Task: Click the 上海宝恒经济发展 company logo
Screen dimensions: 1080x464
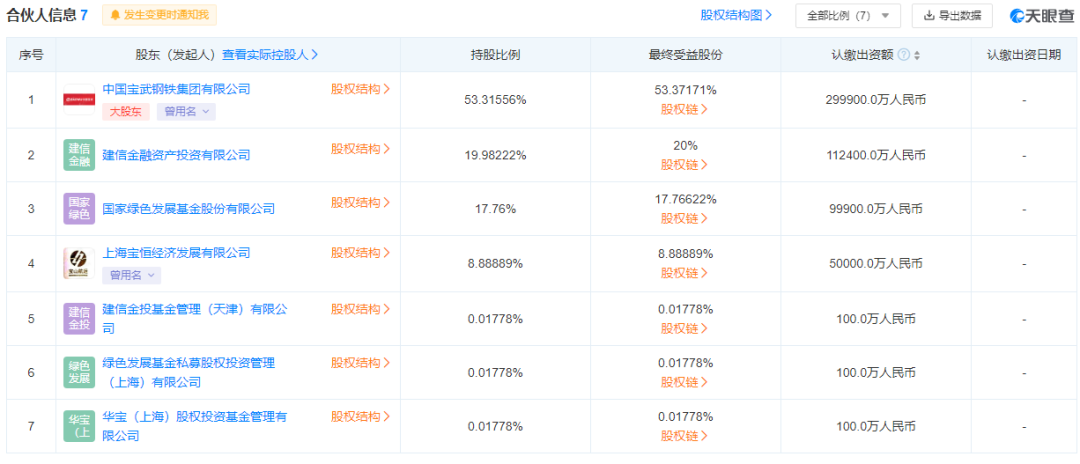Action: [x=79, y=263]
